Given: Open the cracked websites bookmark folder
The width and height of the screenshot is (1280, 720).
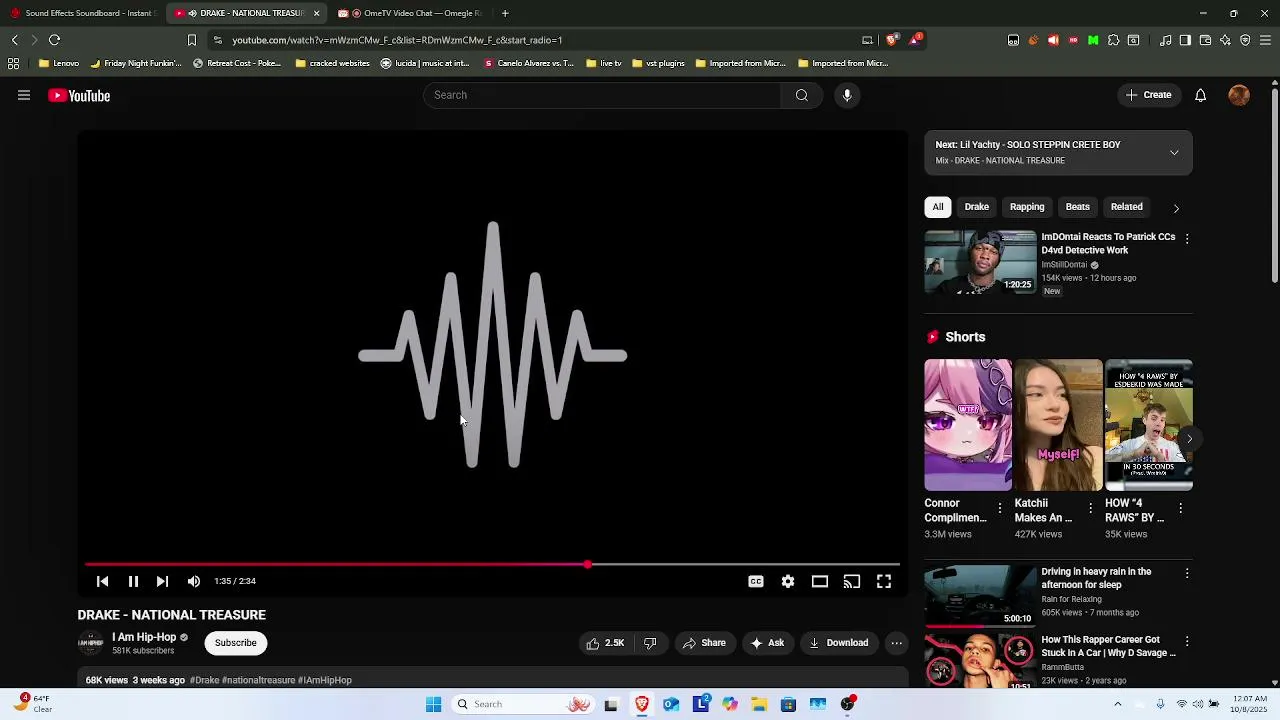Looking at the screenshot, I should (x=333, y=63).
